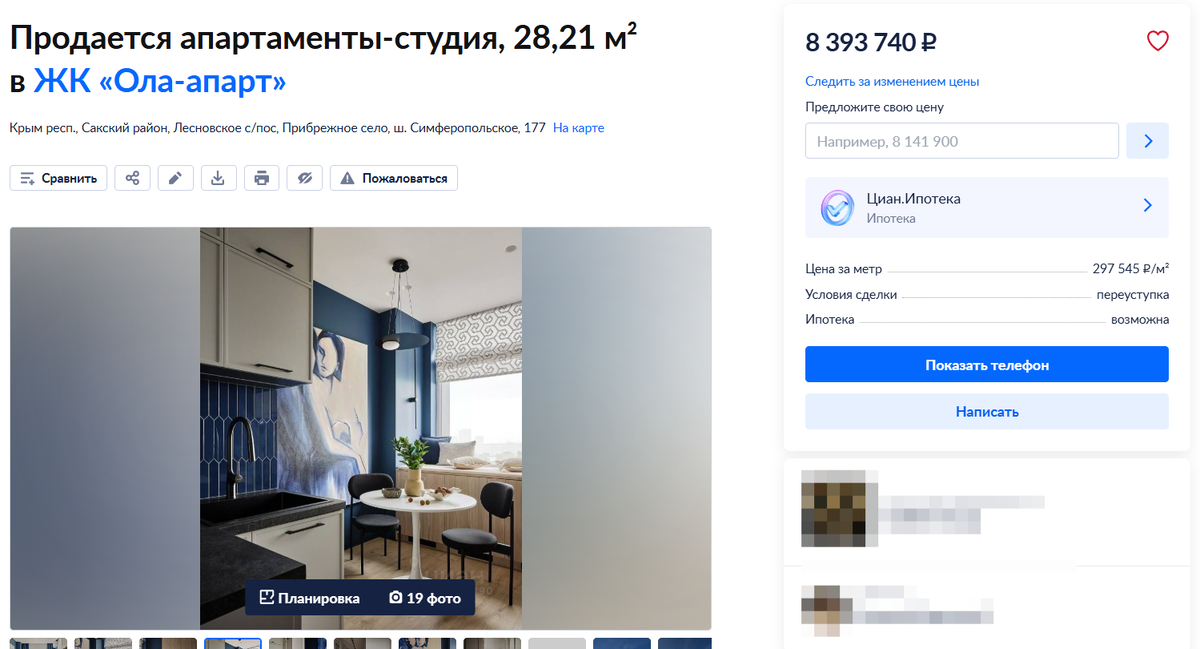Screen dimensions: 1200x649
Task: Click the share icon button
Action: 132,178
